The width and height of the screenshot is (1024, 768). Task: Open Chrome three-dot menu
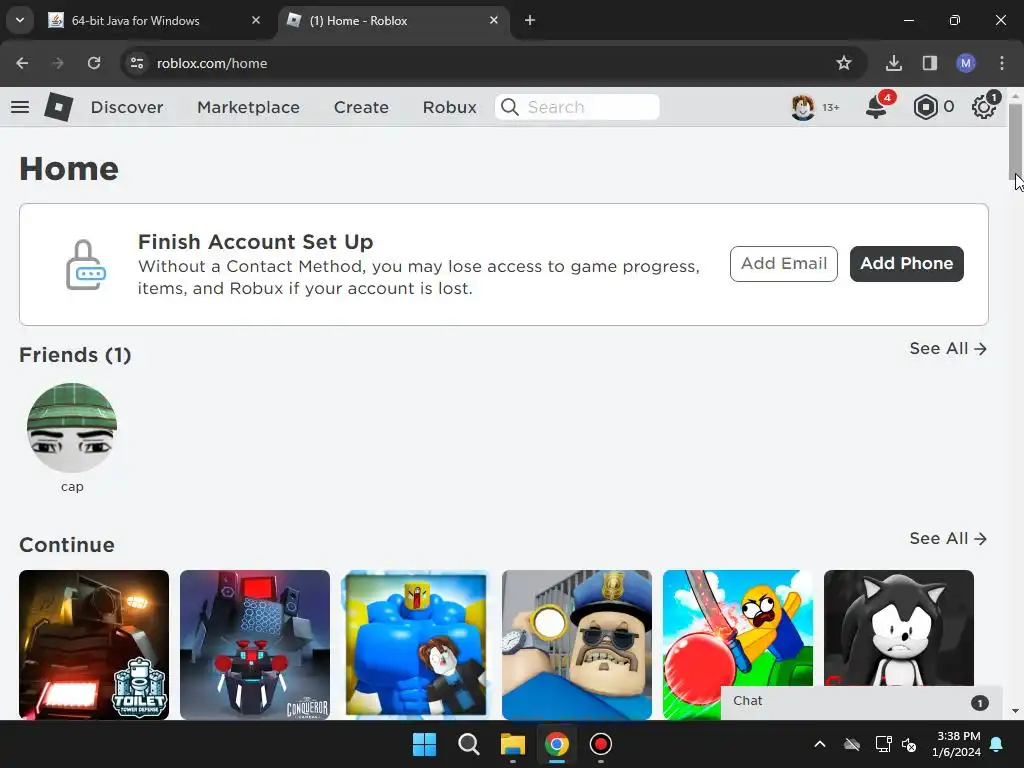(1002, 63)
